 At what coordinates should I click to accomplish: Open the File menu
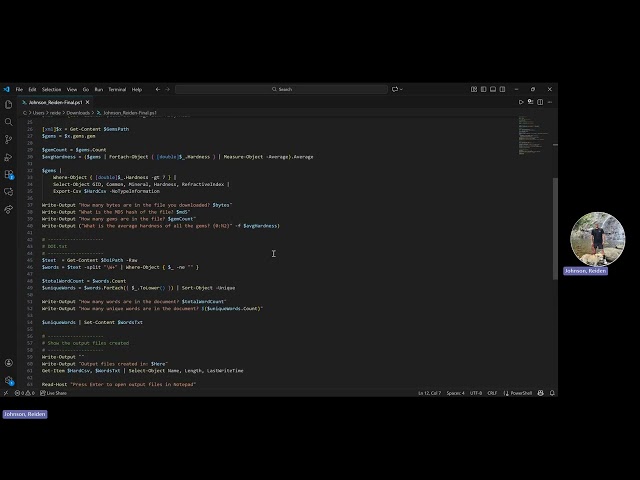click(19, 89)
